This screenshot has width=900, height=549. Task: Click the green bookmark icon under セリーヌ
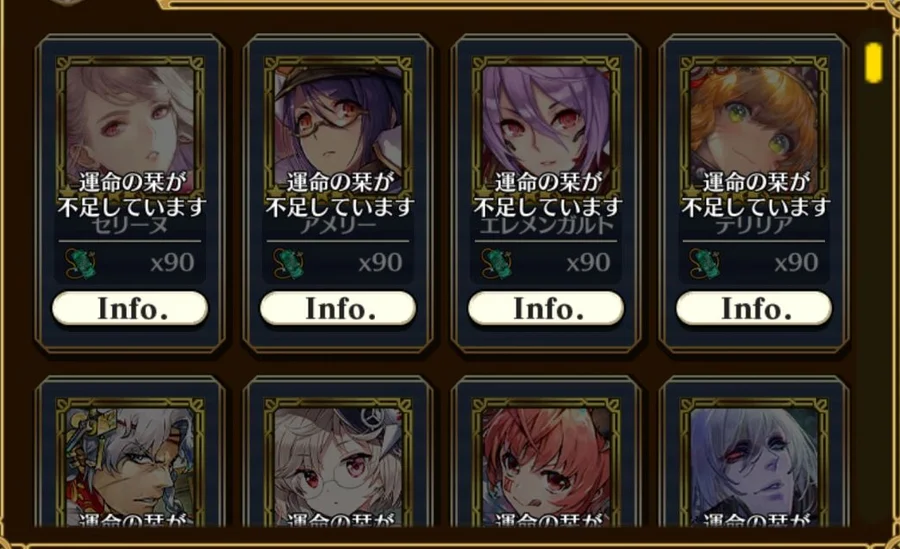click(80, 264)
